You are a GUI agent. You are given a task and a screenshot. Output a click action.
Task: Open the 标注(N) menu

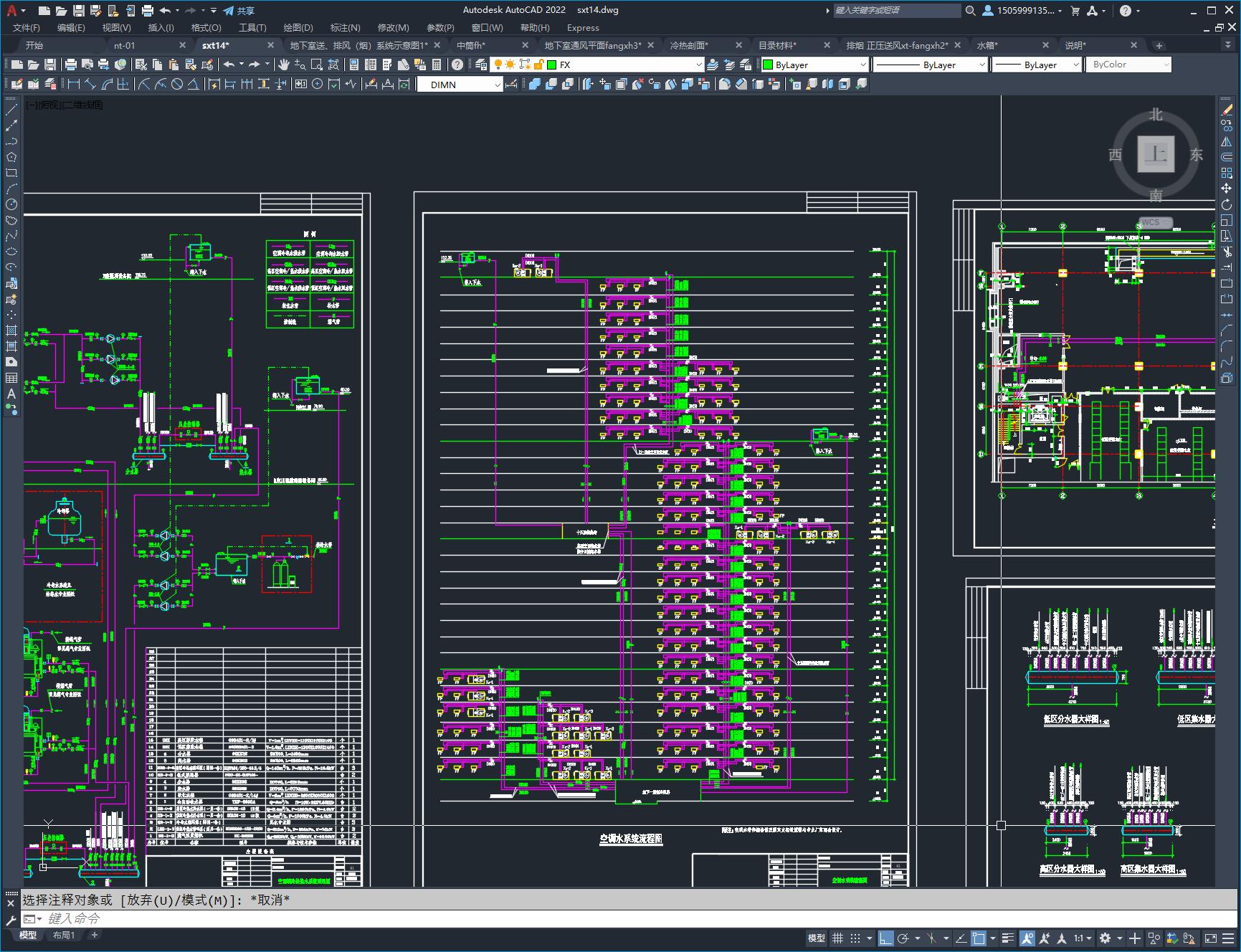[345, 28]
